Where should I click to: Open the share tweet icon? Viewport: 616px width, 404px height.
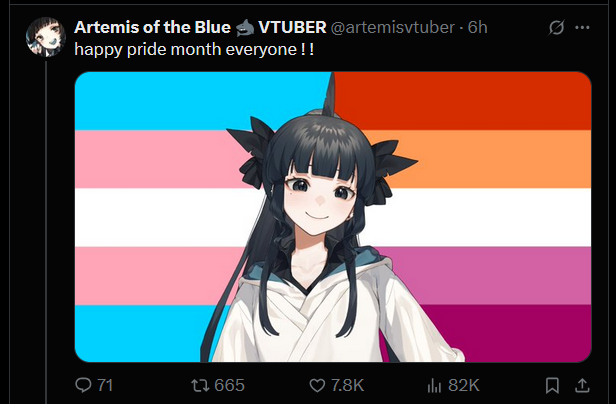582,386
